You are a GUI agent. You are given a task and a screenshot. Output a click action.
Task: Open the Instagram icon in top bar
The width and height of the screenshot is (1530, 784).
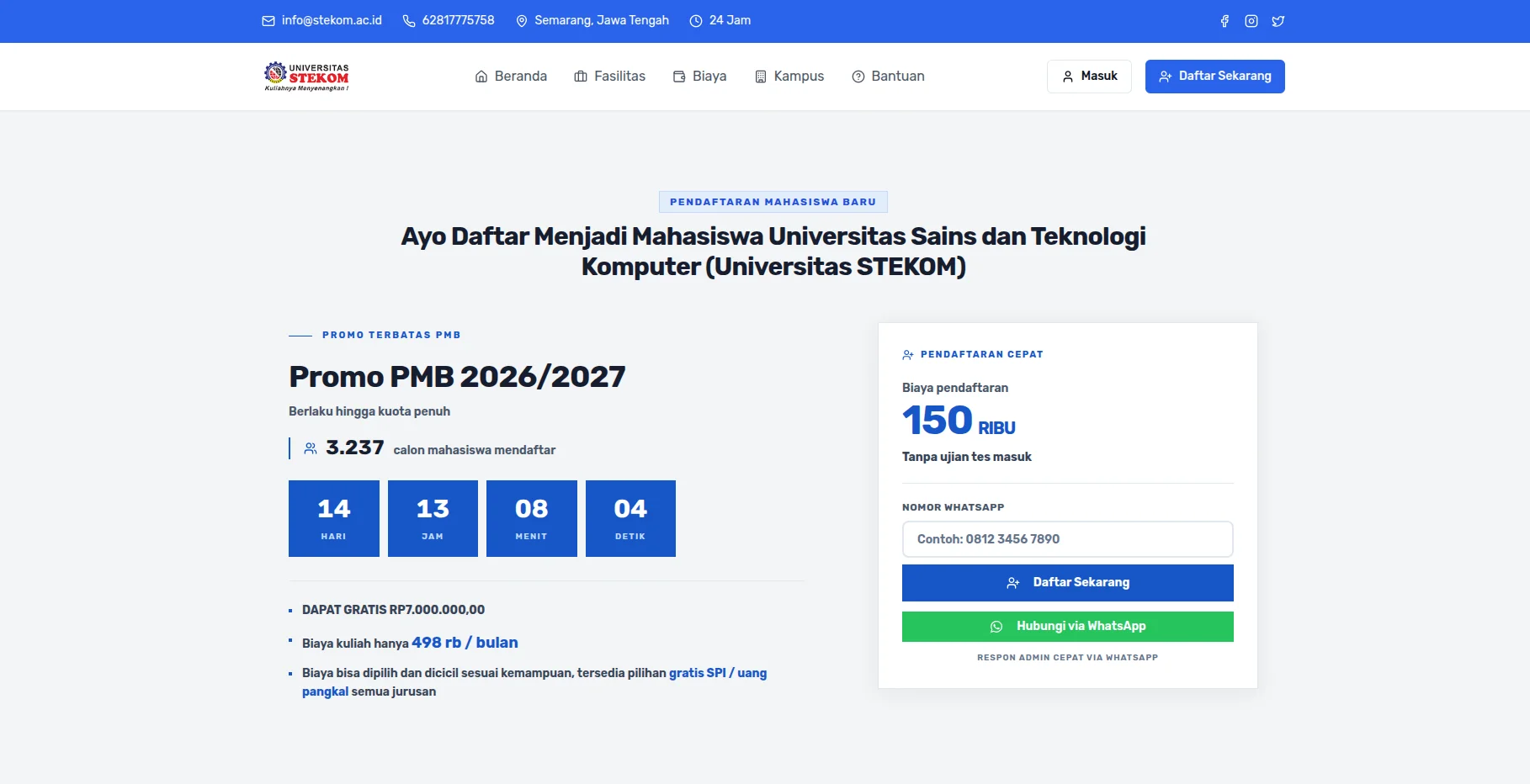pyautogui.click(x=1251, y=21)
